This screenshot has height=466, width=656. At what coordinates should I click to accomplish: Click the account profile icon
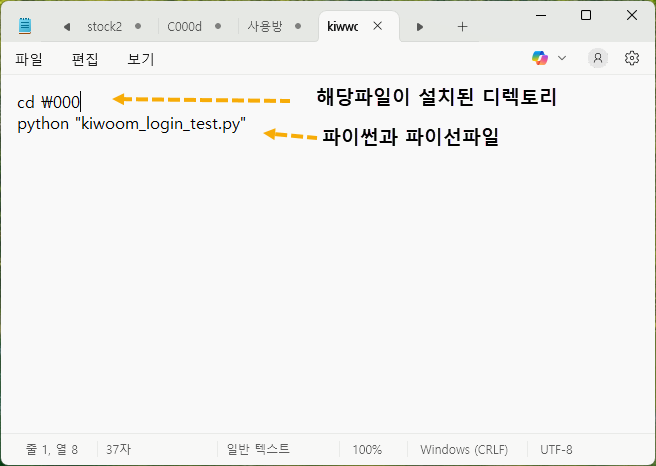click(598, 58)
